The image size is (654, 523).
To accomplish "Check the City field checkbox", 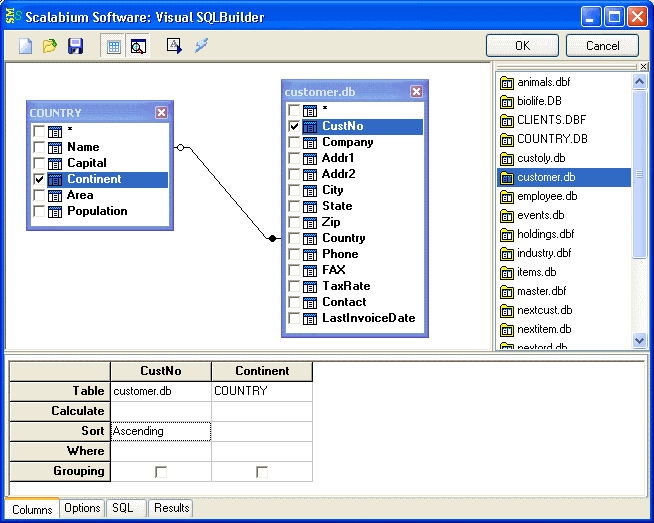I will pos(294,190).
